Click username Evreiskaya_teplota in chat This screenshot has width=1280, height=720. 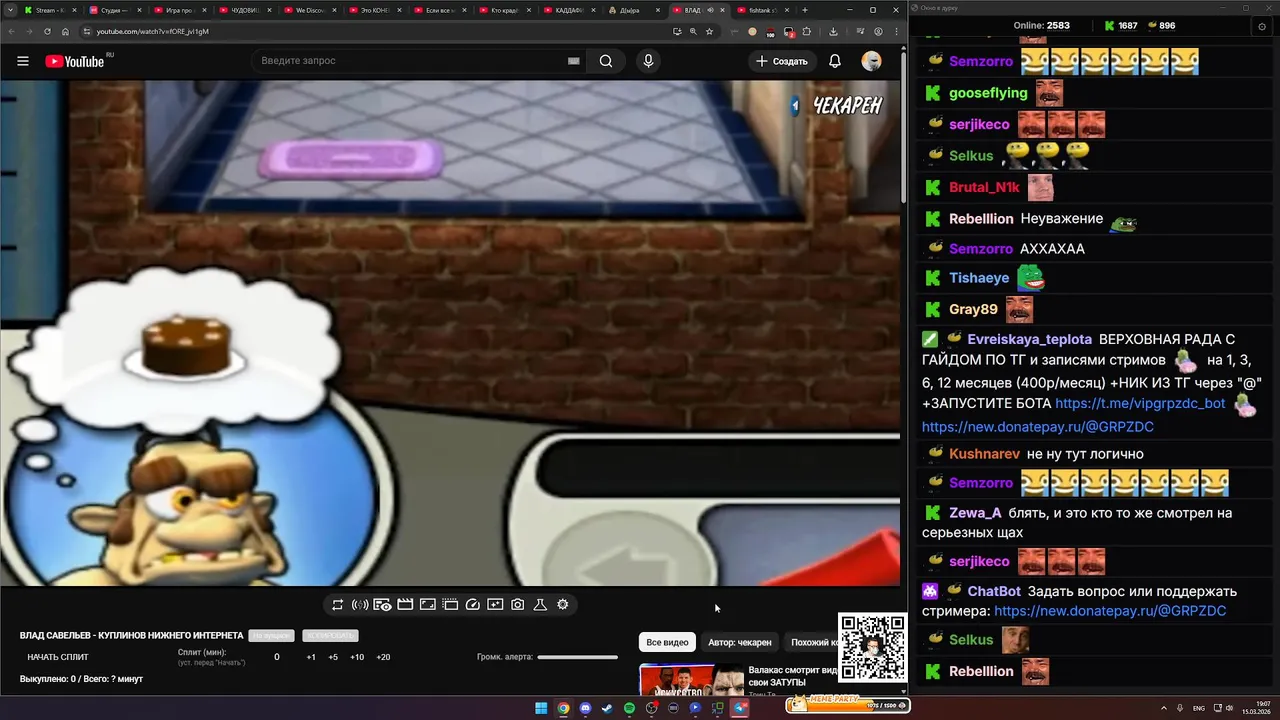click(1029, 340)
